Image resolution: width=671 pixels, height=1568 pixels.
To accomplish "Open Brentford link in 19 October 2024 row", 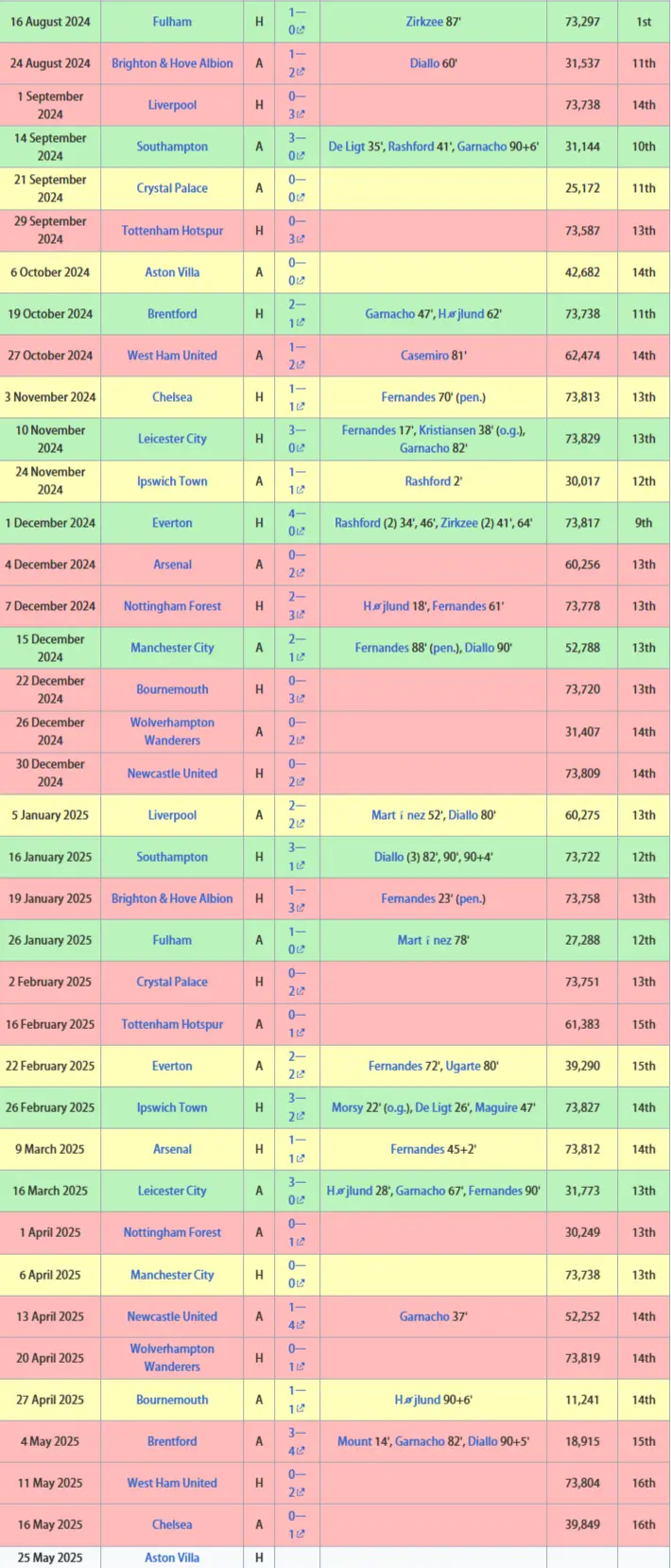I will pos(172,314).
